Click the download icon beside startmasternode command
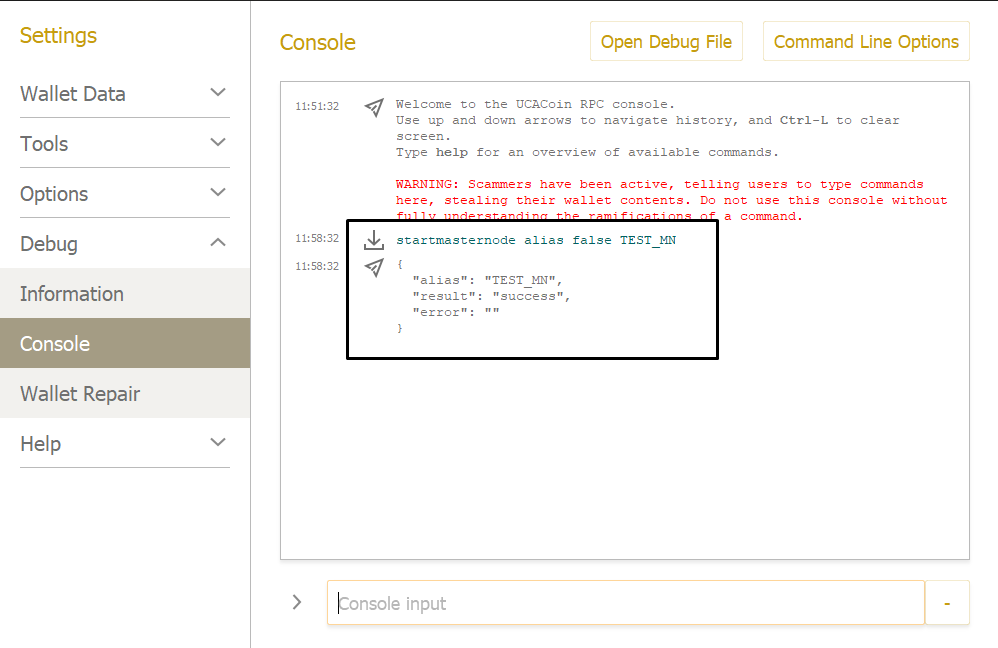The width and height of the screenshot is (998, 648). [x=374, y=240]
